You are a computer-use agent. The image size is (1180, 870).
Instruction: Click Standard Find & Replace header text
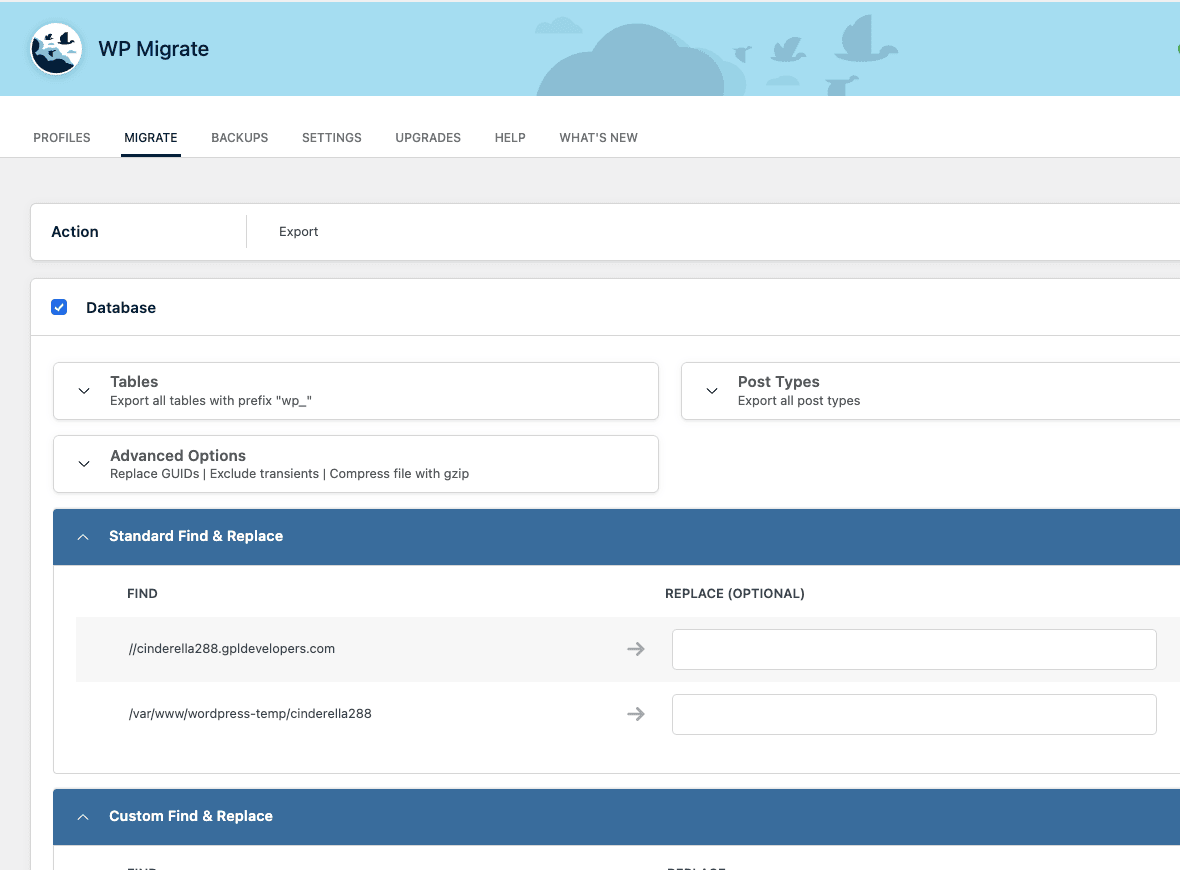[x=196, y=536]
